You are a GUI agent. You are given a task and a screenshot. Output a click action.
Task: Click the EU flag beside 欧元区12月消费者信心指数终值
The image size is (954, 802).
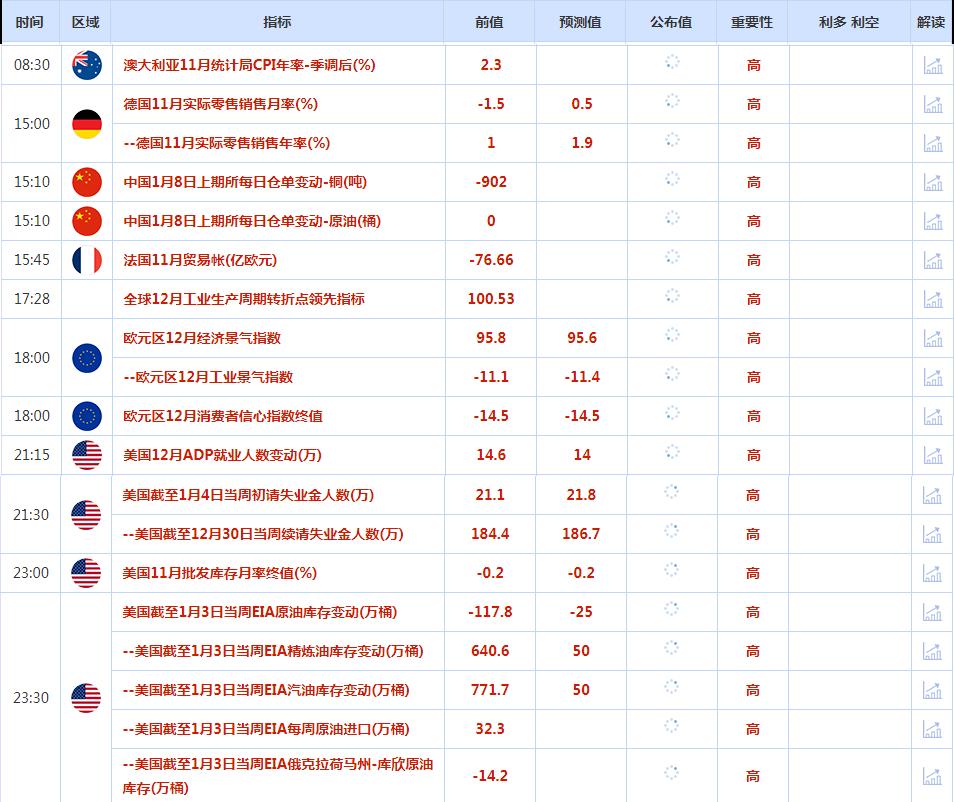pos(87,416)
